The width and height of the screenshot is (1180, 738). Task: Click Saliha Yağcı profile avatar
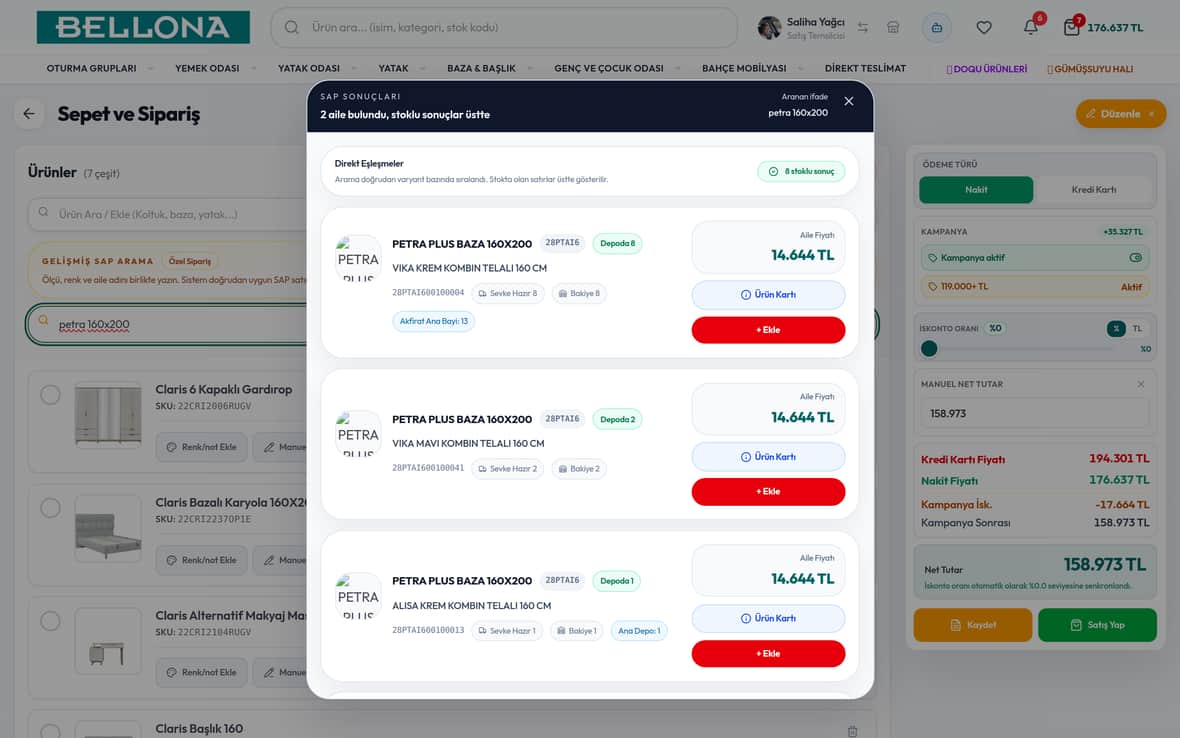coord(769,28)
